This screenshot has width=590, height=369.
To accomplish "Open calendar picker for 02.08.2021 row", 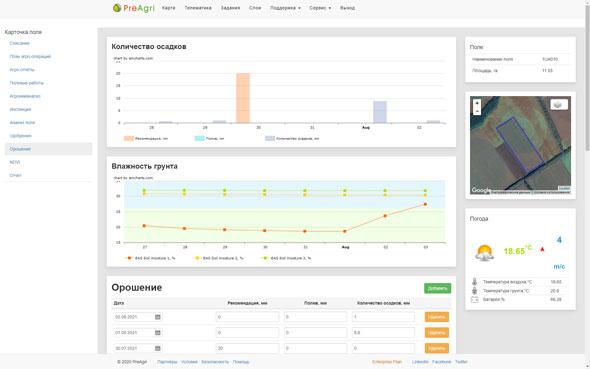I will coord(158,317).
